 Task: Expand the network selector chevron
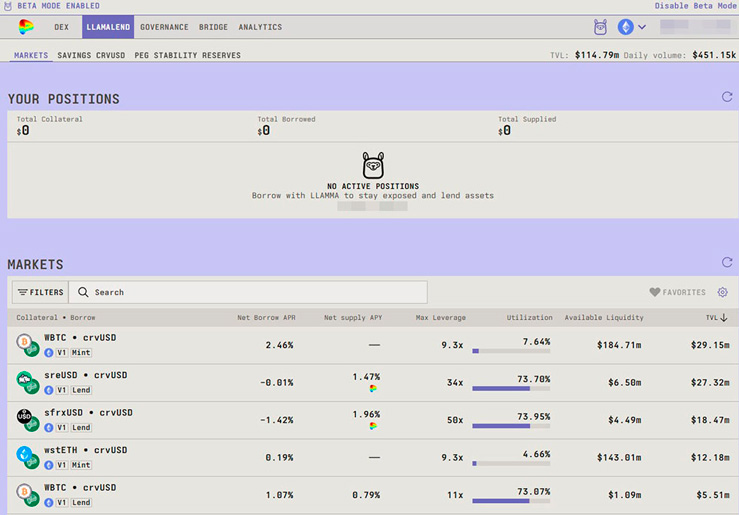tap(642, 27)
